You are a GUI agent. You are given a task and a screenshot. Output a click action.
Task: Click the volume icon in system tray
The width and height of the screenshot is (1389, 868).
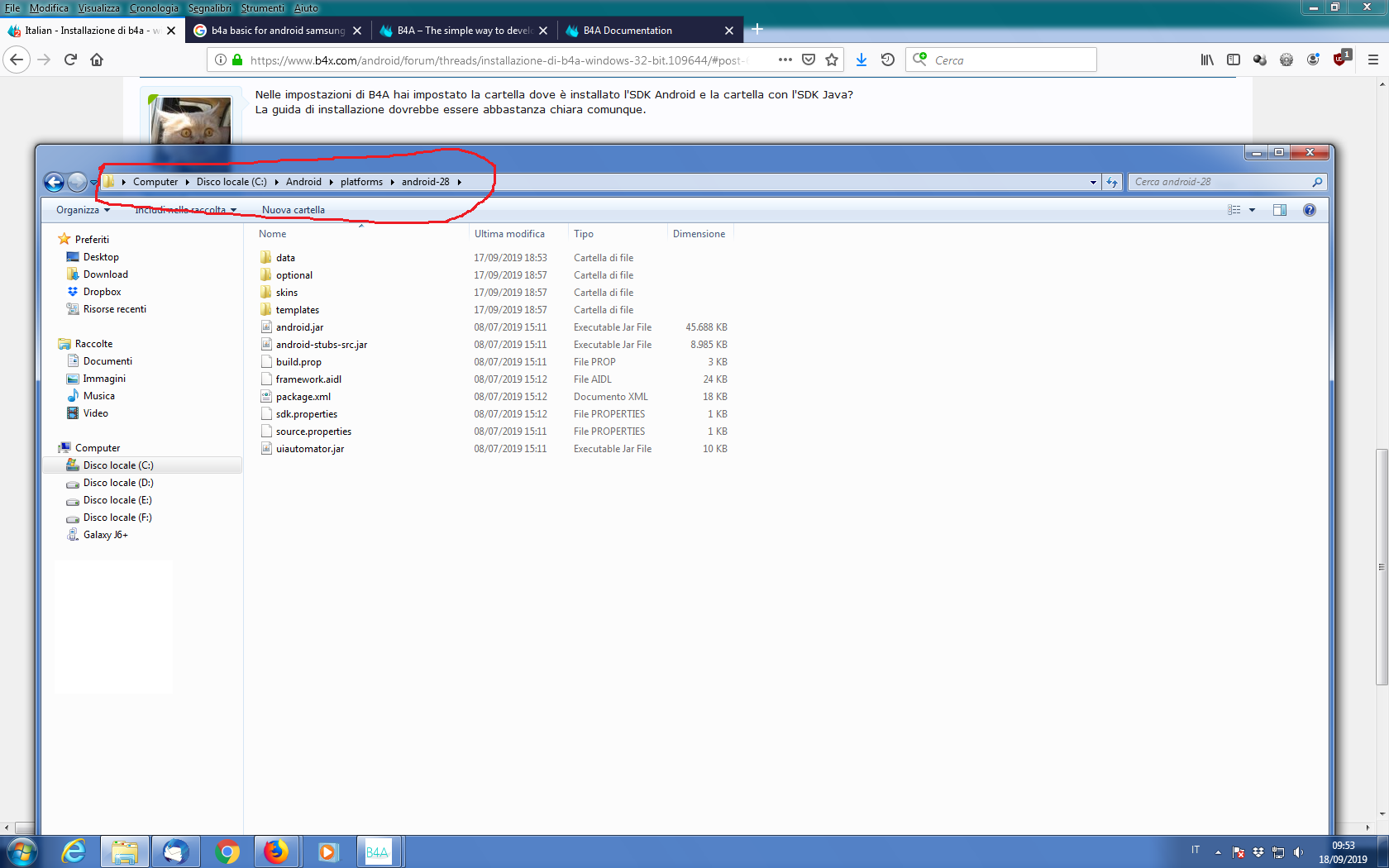(1298, 852)
